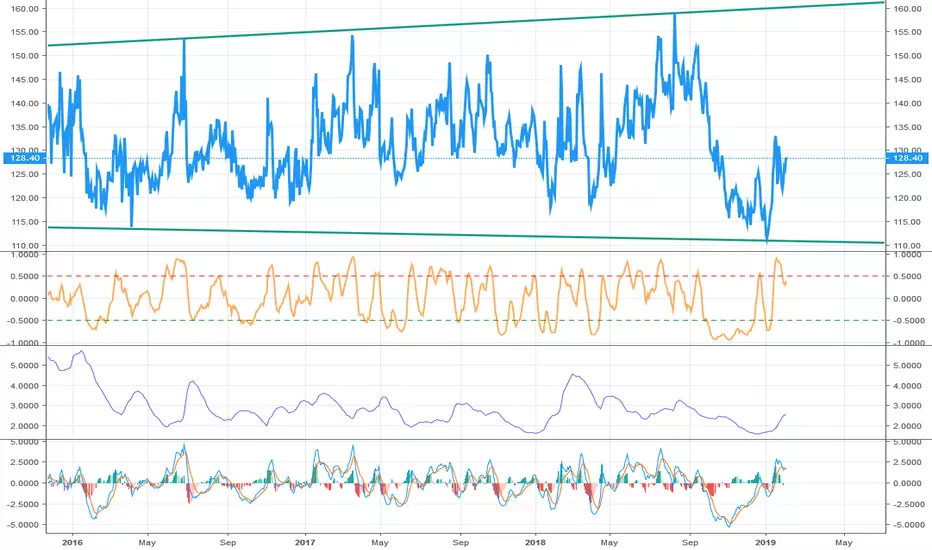The width and height of the screenshot is (932, 550).
Task: Click the 128.40 current price tag on right axis
Action: coord(908,158)
